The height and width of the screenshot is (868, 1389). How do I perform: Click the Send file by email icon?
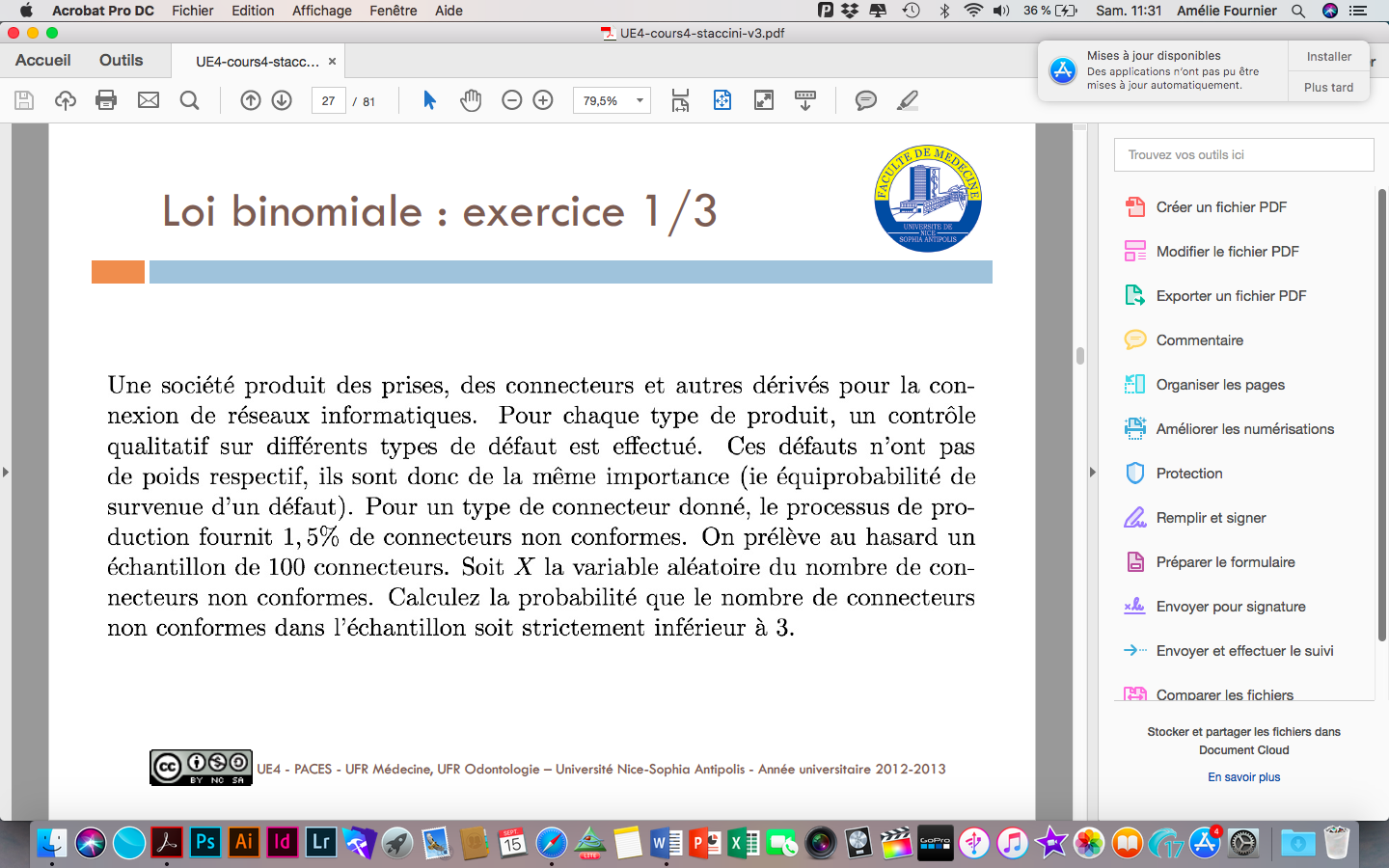coord(149,100)
